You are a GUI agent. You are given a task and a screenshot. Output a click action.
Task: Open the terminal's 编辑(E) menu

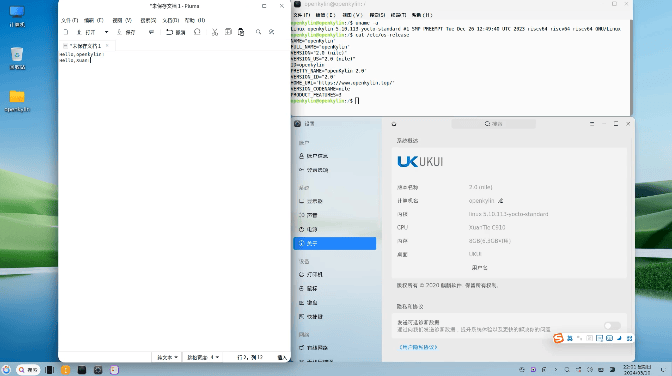pyautogui.click(x=325, y=15)
